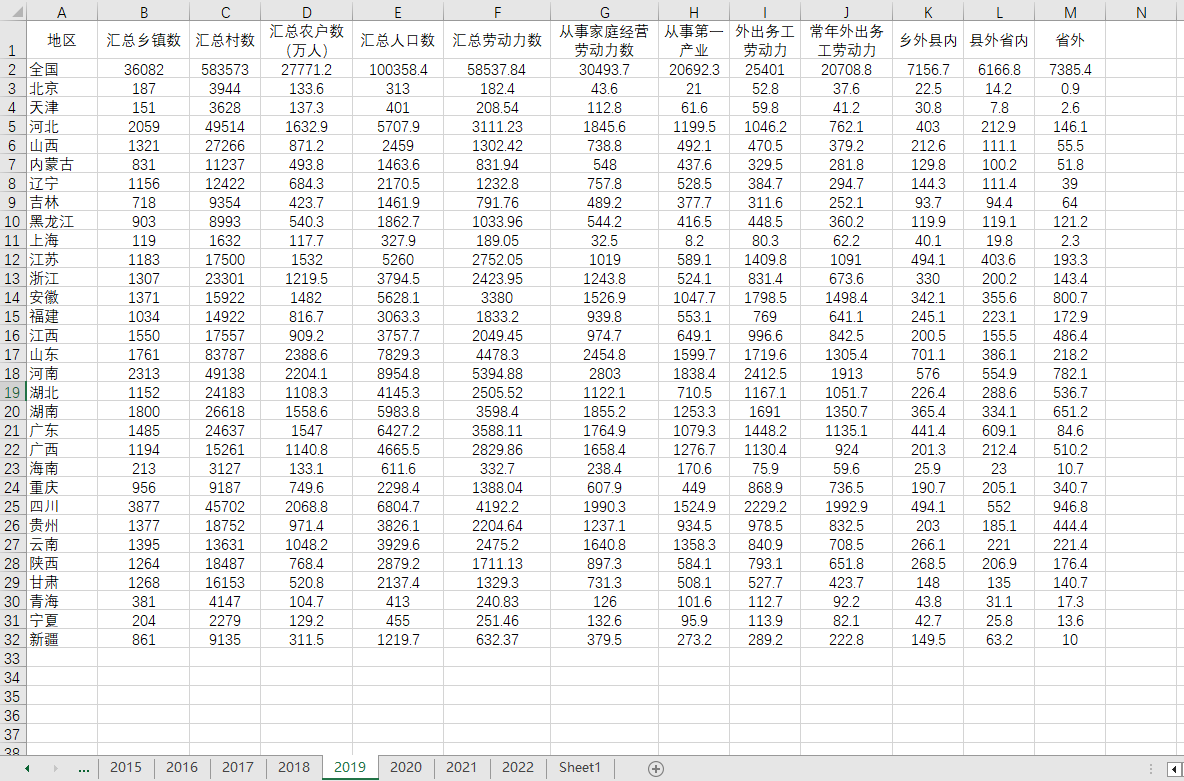Click the previous sheet navigation arrow
The width and height of the screenshot is (1184, 781).
pyautogui.click(x=27, y=768)
